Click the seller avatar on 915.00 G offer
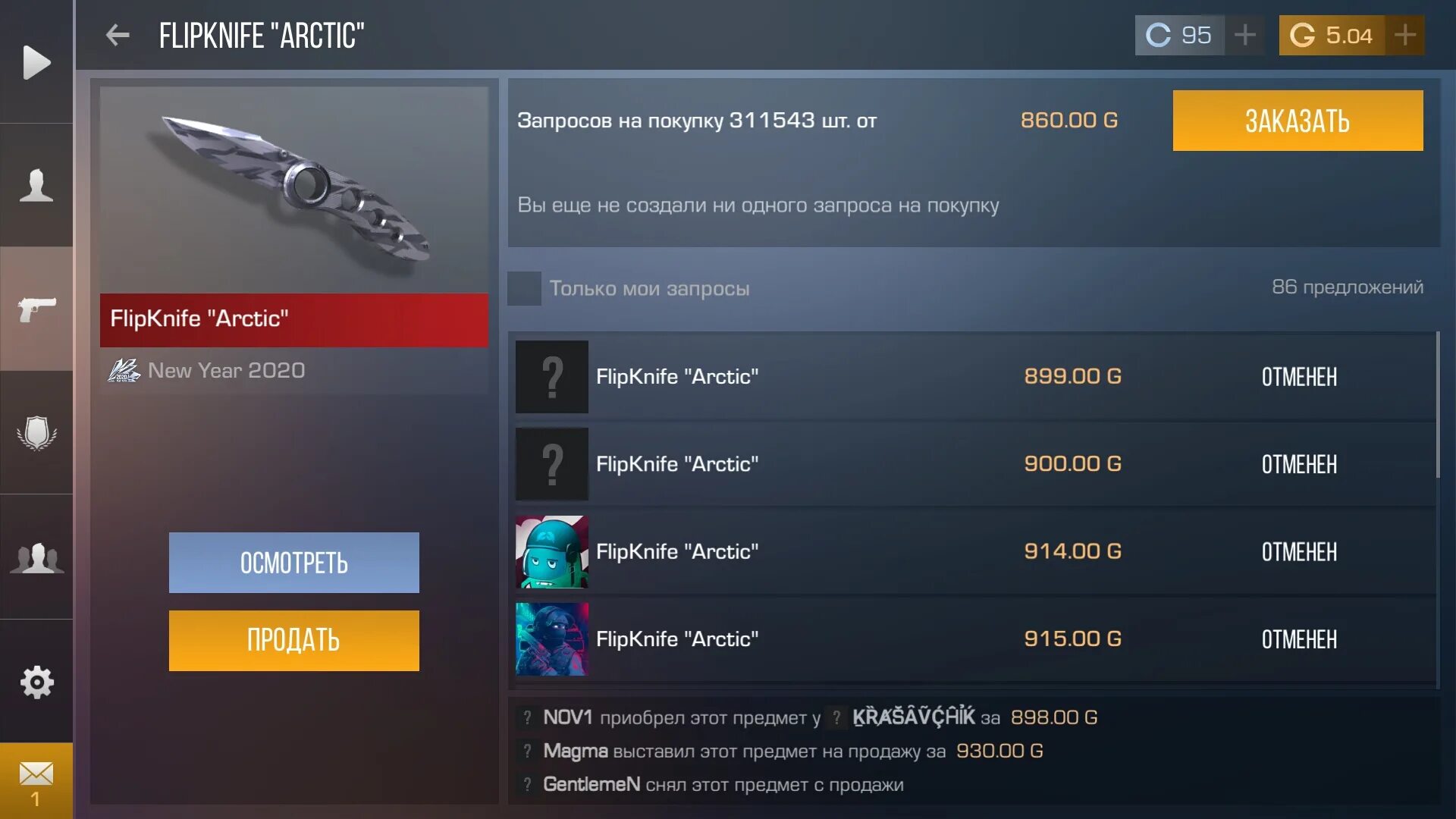The width and height of the screenshot is (1456, 819). (552, 639)
